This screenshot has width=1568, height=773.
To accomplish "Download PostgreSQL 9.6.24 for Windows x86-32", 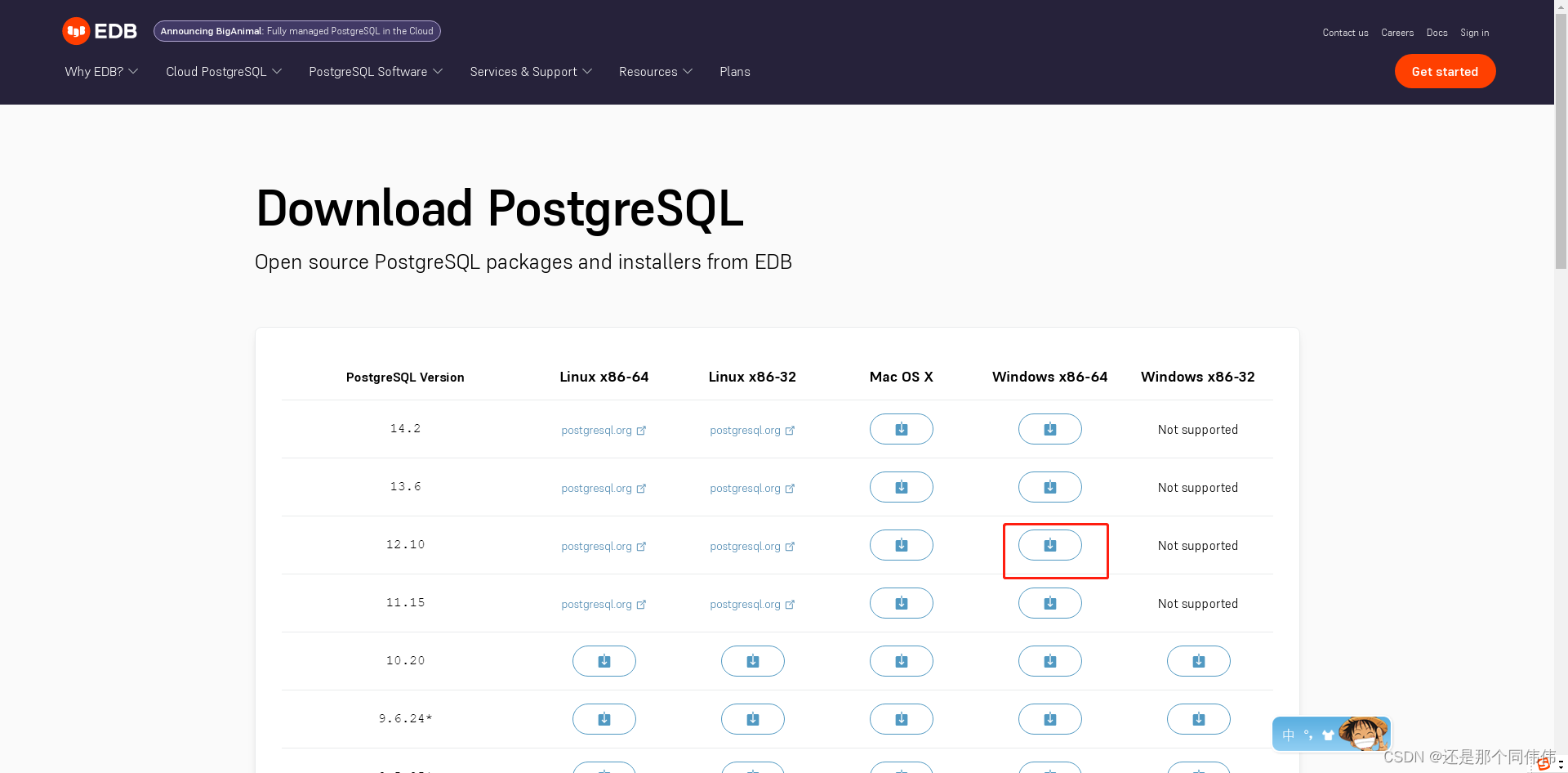I will point(1198,719).
